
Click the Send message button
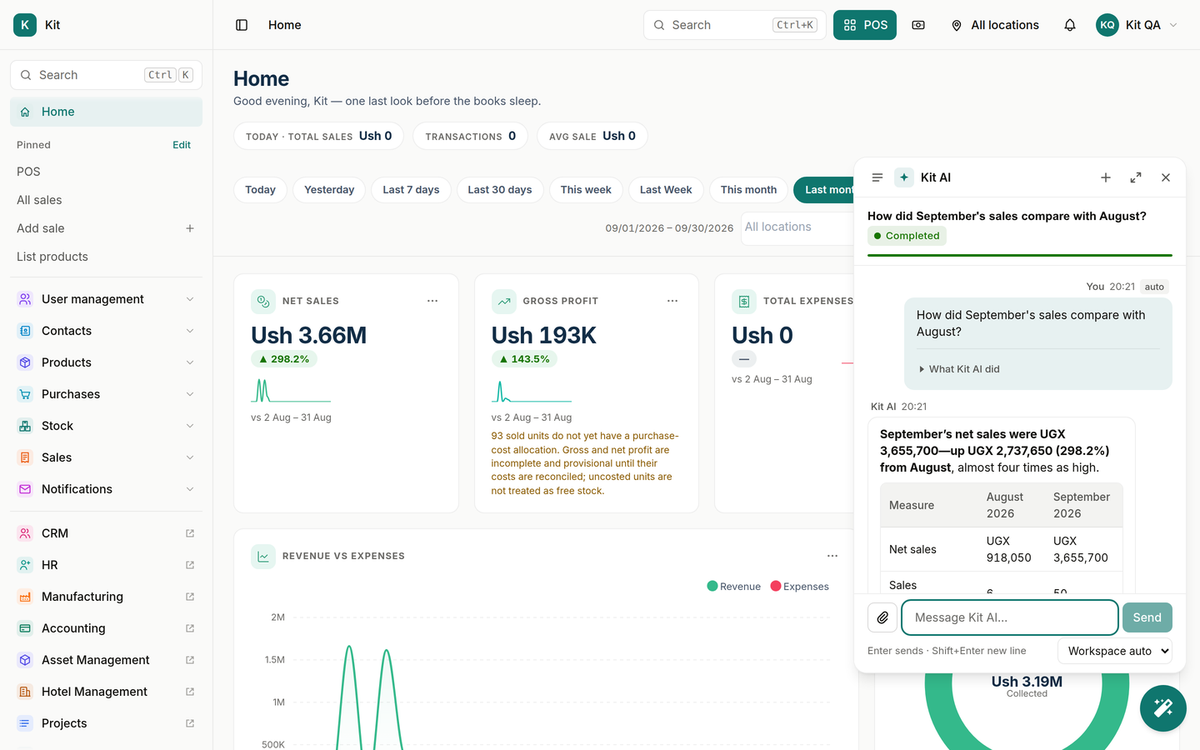click(x=1147, y=618)
